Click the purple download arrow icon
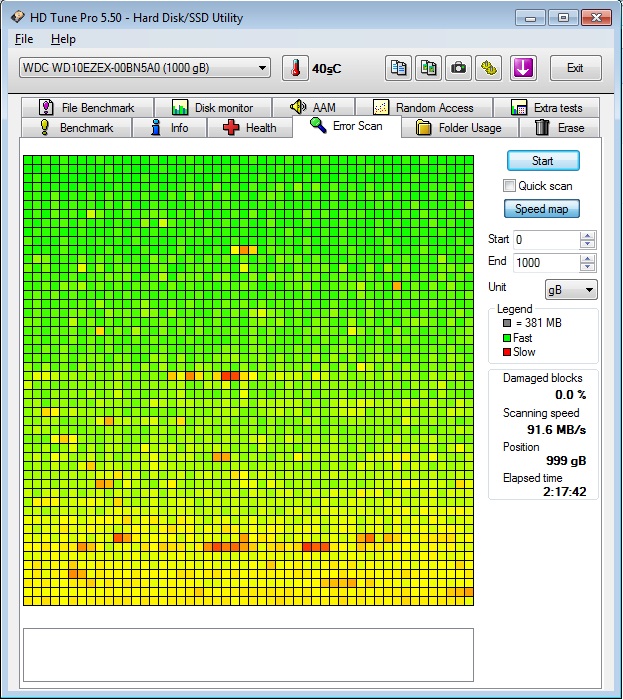This screenshot has width=623, height=700. click(523, 68)
